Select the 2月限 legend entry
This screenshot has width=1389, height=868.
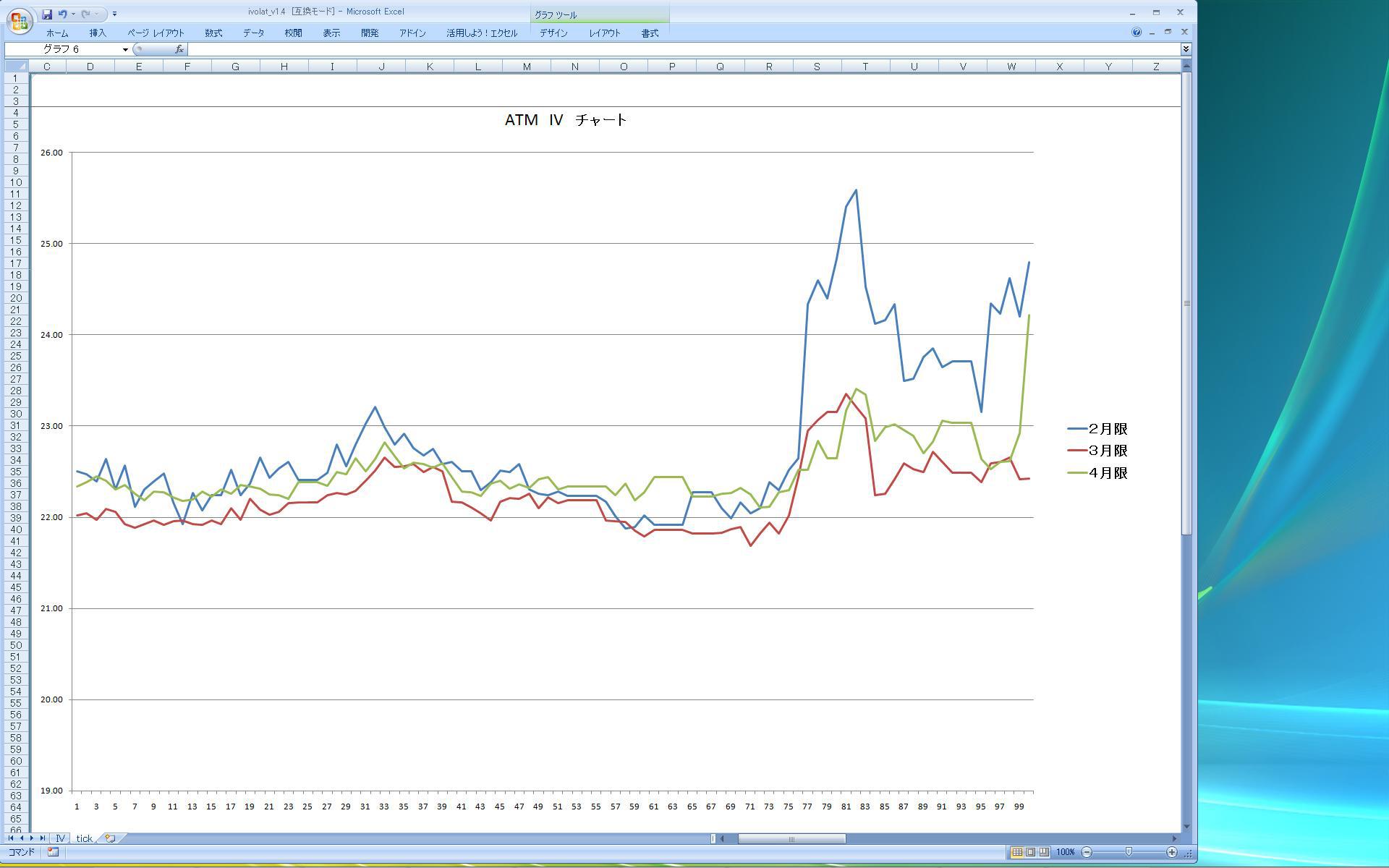pyautogui.click(x=1107, y=429)
